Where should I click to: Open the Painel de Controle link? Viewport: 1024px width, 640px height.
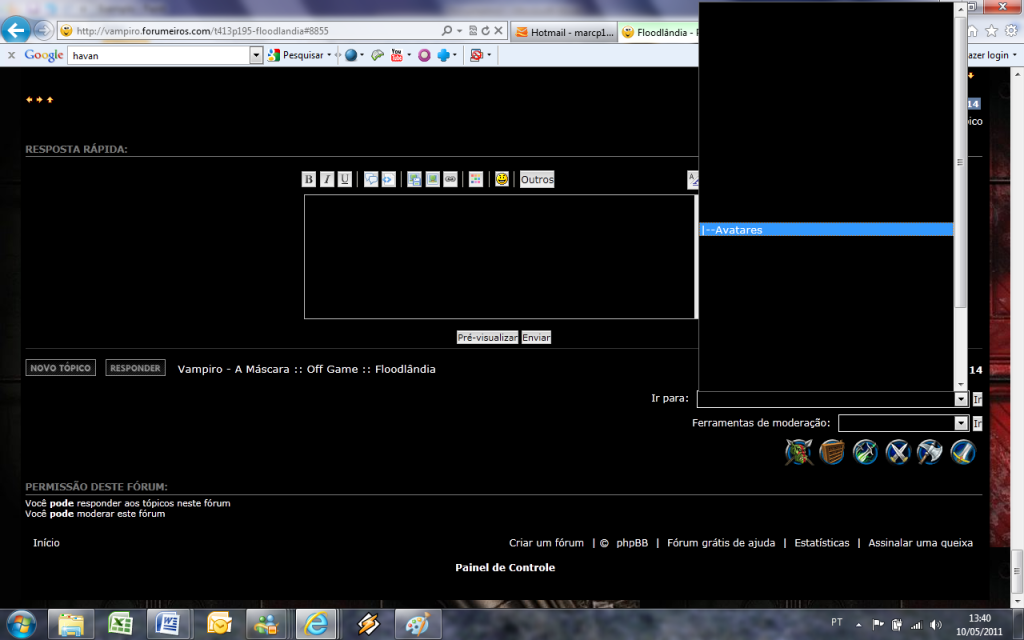pos(505,568)
